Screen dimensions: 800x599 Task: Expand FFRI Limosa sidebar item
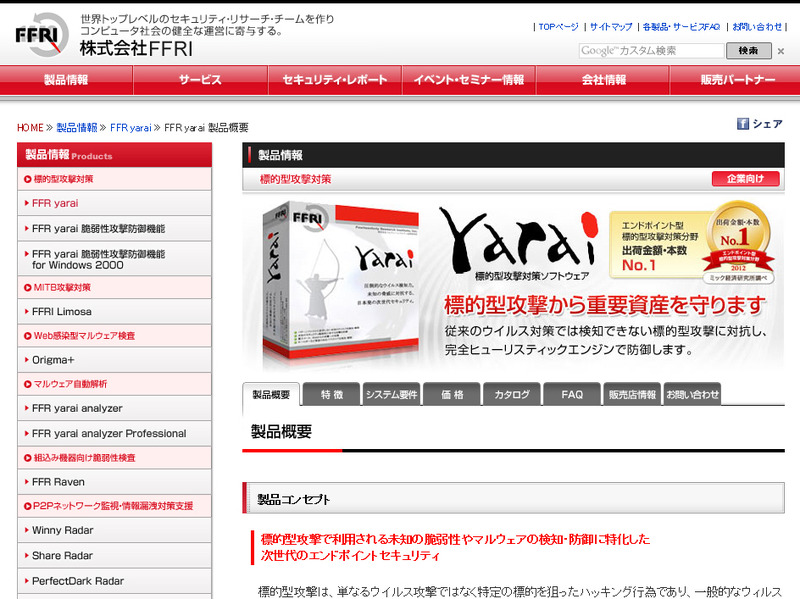[62, 311]
